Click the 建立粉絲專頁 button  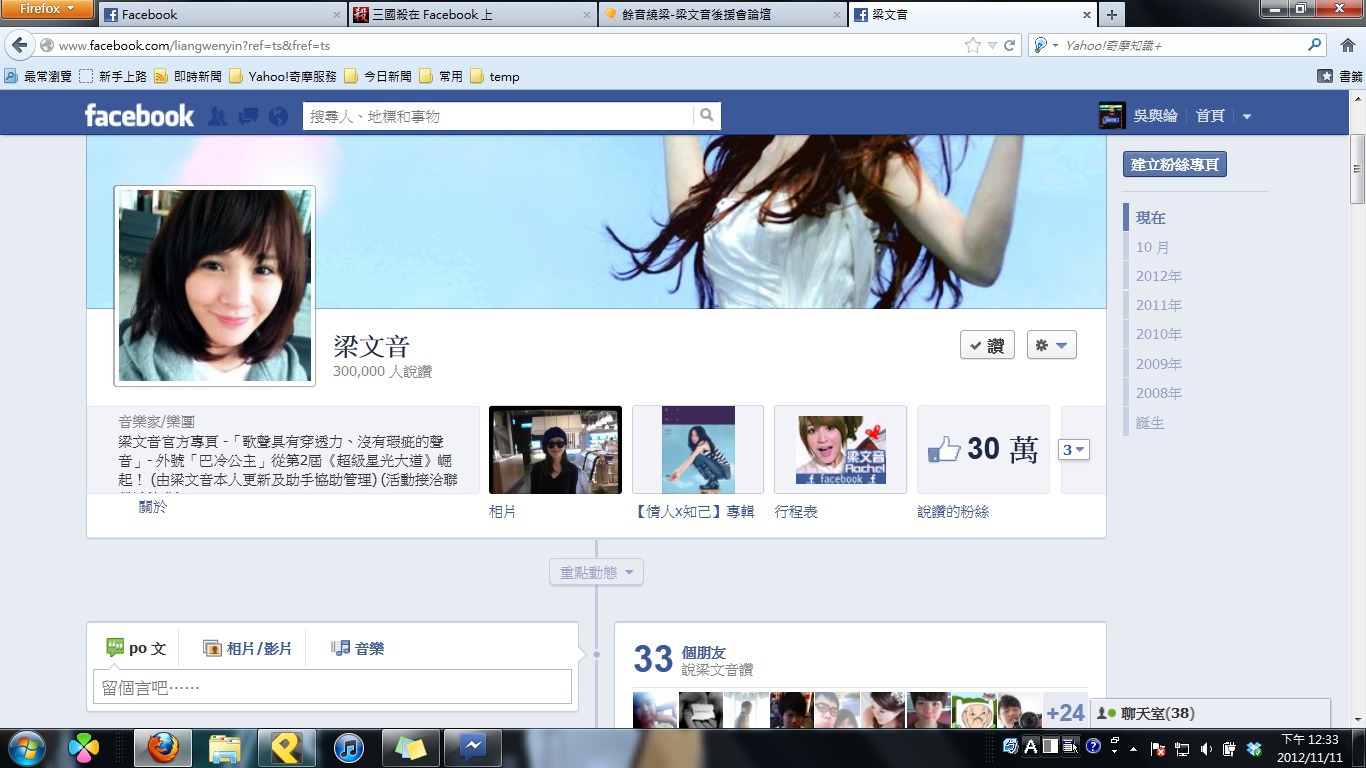click(x=1175, y=165)
